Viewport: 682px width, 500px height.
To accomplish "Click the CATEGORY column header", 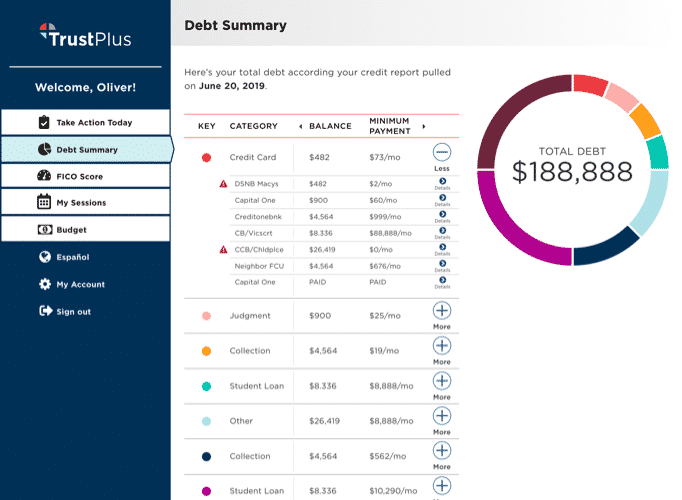I will [254, 126].
